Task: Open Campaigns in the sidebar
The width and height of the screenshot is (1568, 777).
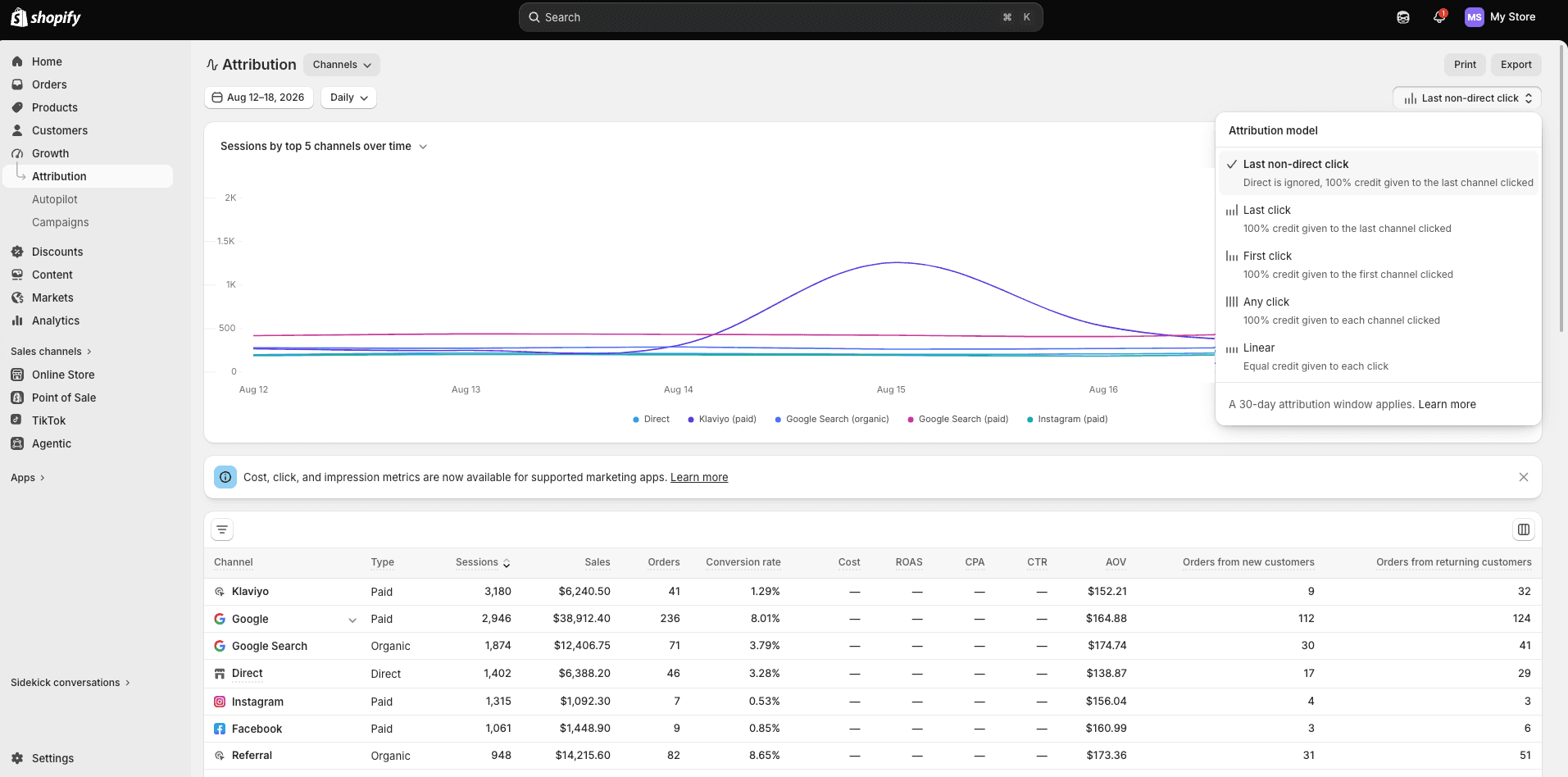Action: click(61, 222)
